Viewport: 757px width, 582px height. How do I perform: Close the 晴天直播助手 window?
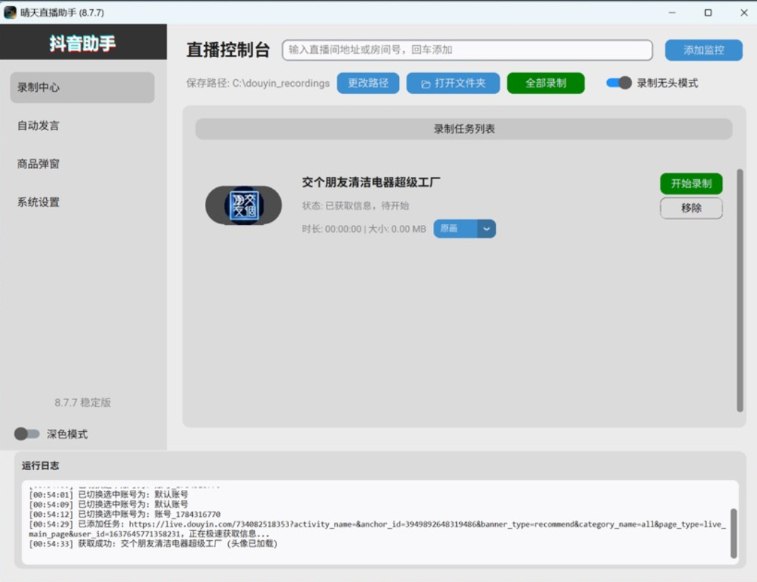tap(744, 13)
